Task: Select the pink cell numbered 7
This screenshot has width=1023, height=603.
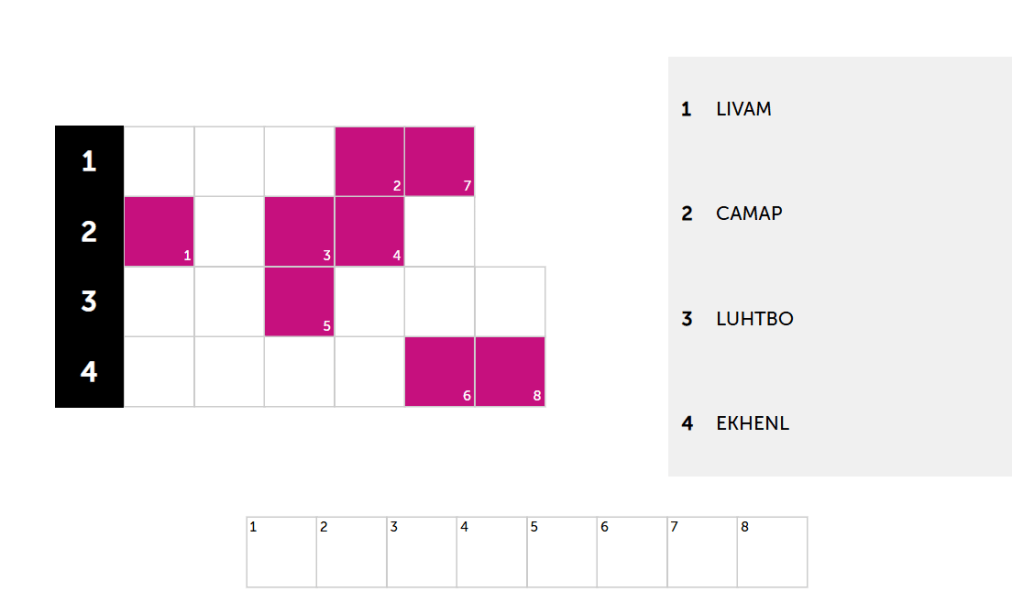Action: tap(439, 161)
